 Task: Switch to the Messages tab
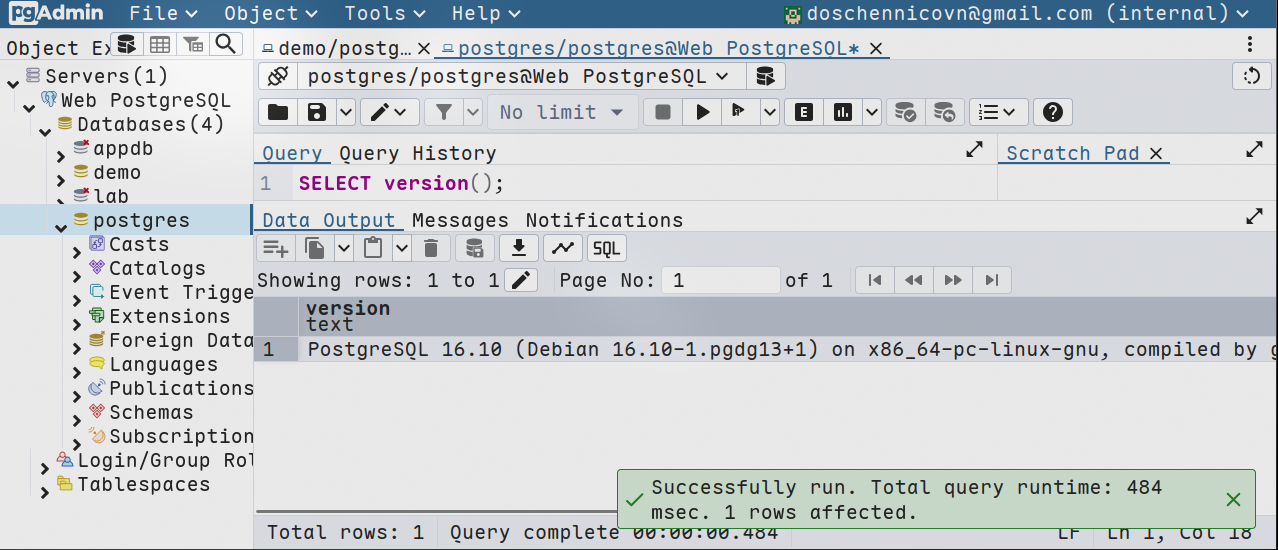click(460, 220)
